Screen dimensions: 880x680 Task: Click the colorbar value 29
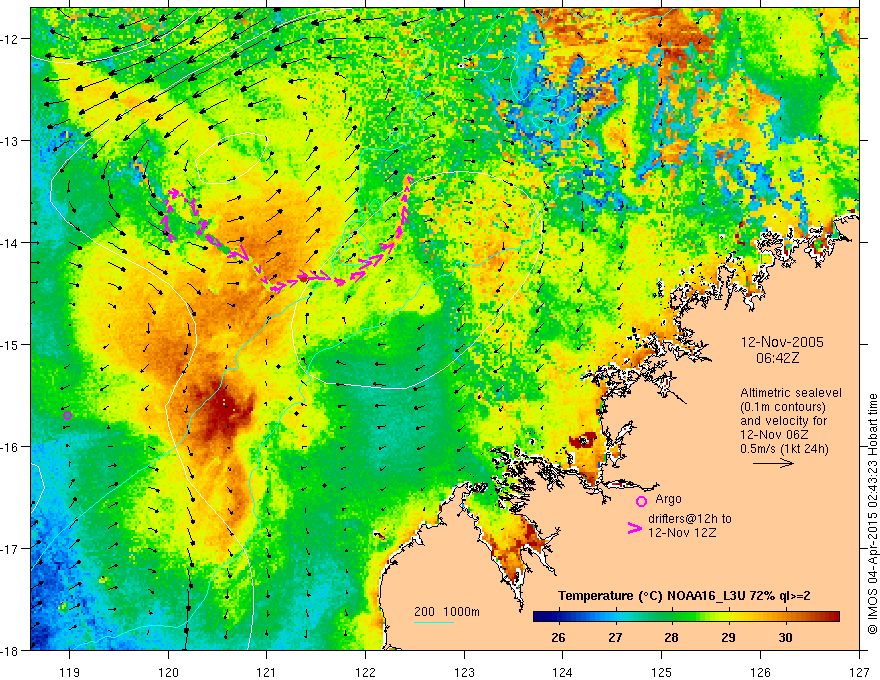coord(728,637)
